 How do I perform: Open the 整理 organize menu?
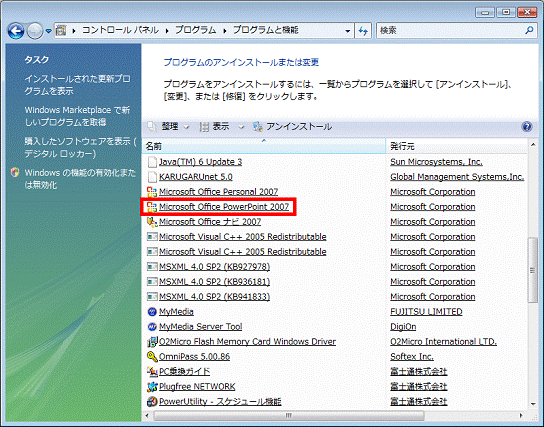(169, 127)
